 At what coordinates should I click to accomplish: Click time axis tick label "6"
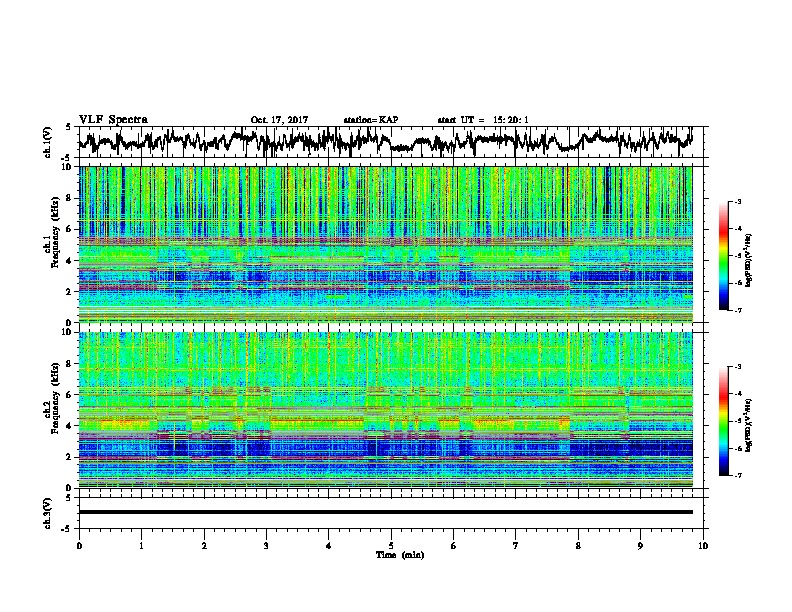454,546
